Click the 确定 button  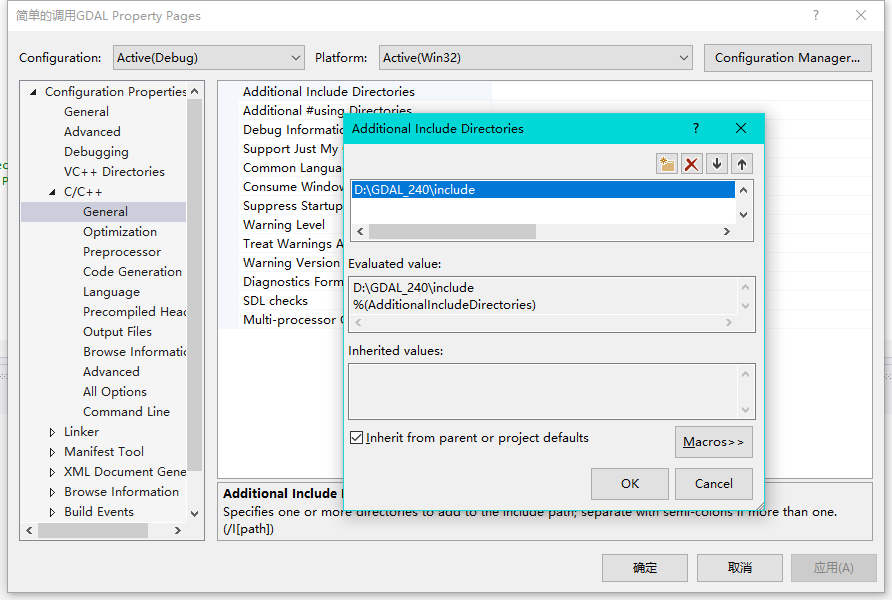click(645, 568)
